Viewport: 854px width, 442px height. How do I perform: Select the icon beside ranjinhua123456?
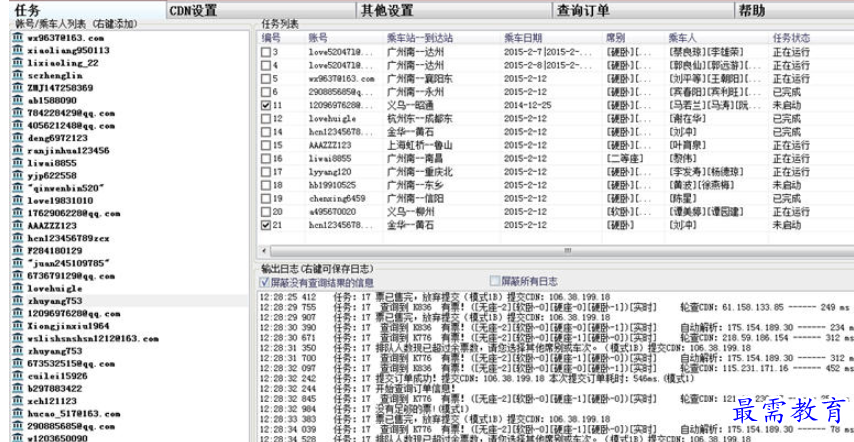tap(18, 150)
